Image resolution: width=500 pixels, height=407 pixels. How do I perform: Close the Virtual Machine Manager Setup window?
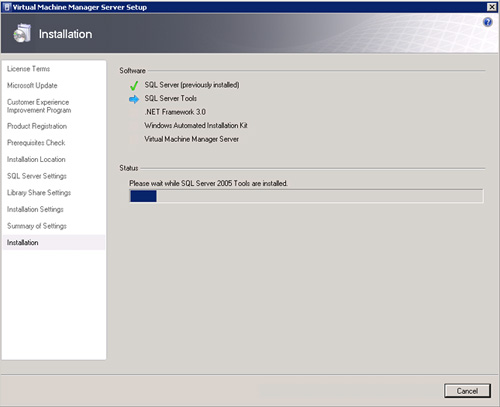(x=492, y=7)
